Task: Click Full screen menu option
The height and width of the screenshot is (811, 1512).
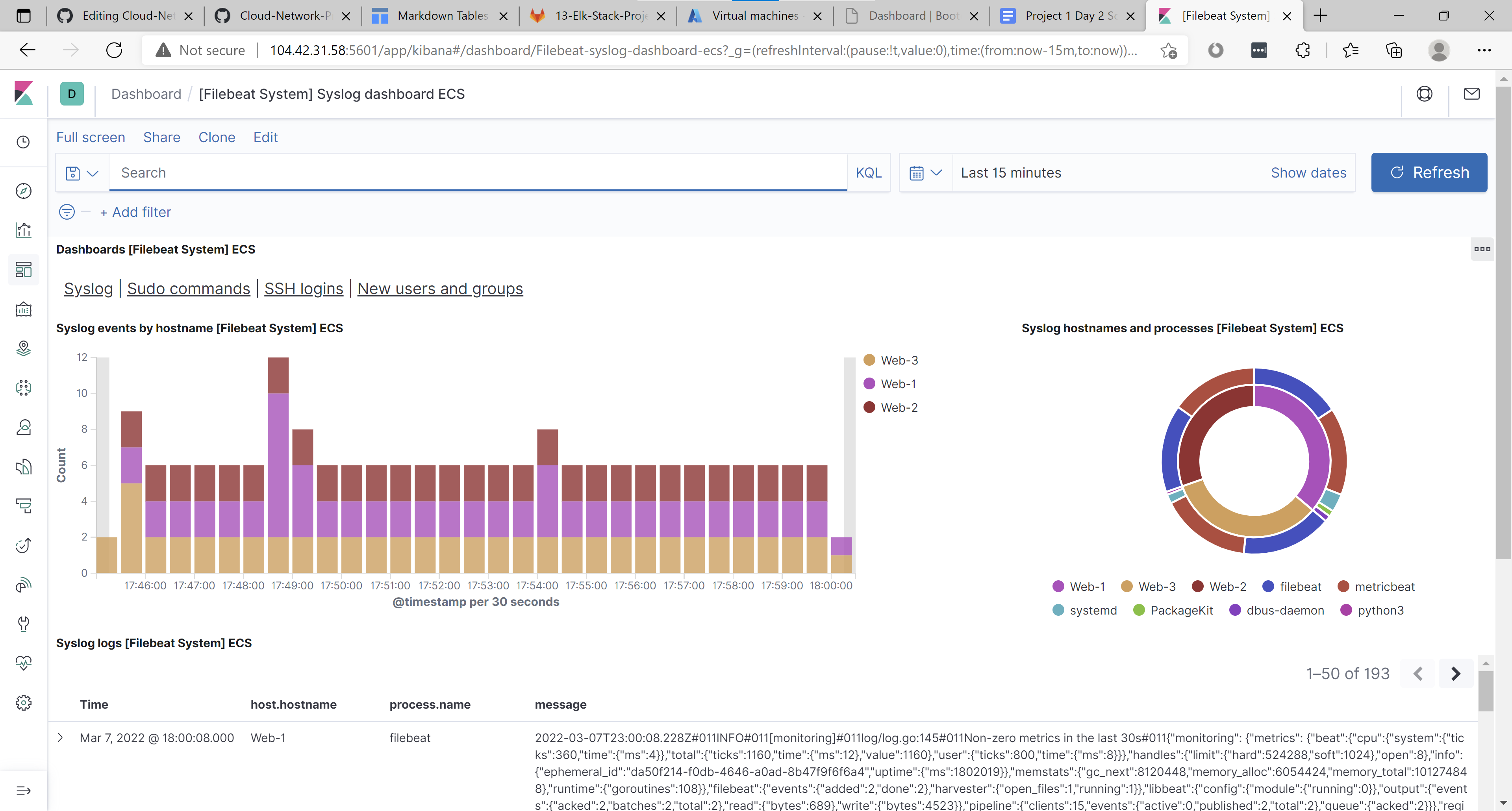Action: [91, 137]
